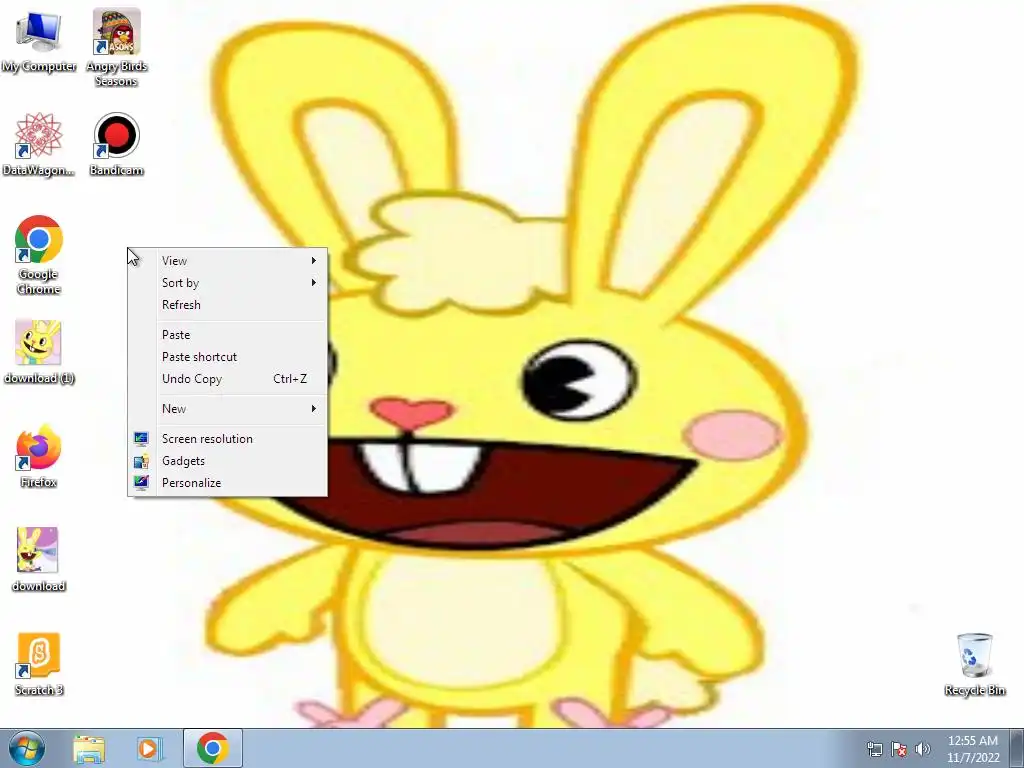Viewport: 1024px width, 768px height.
Task: Launch Windows Media Player from the taskbar
Action: pos(149,748)
